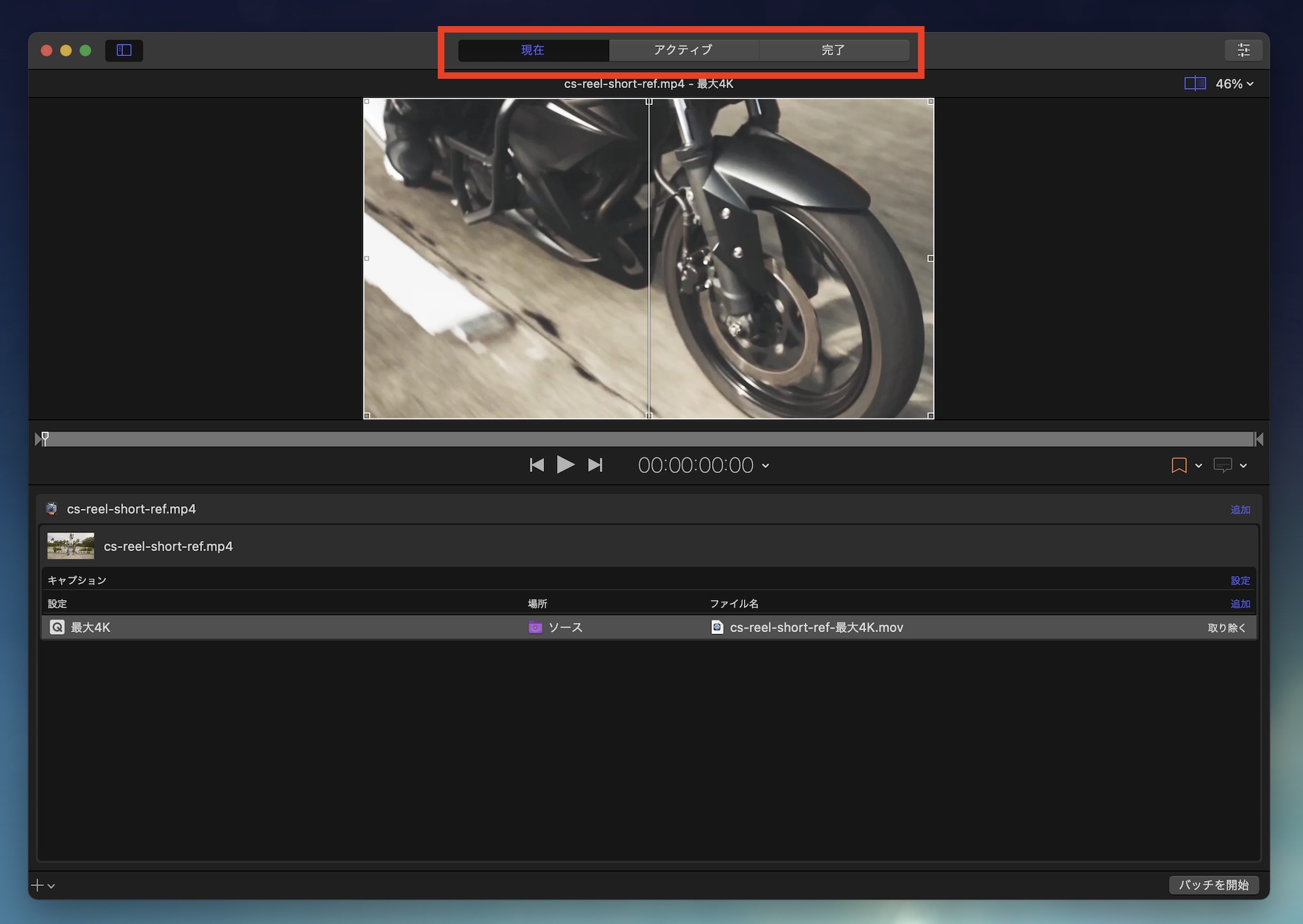The height and width of the screenshot is (924, 1303).
Task: Open the timecode 00:00:00:00 dropdown
Action: click(x=766, y=465)
